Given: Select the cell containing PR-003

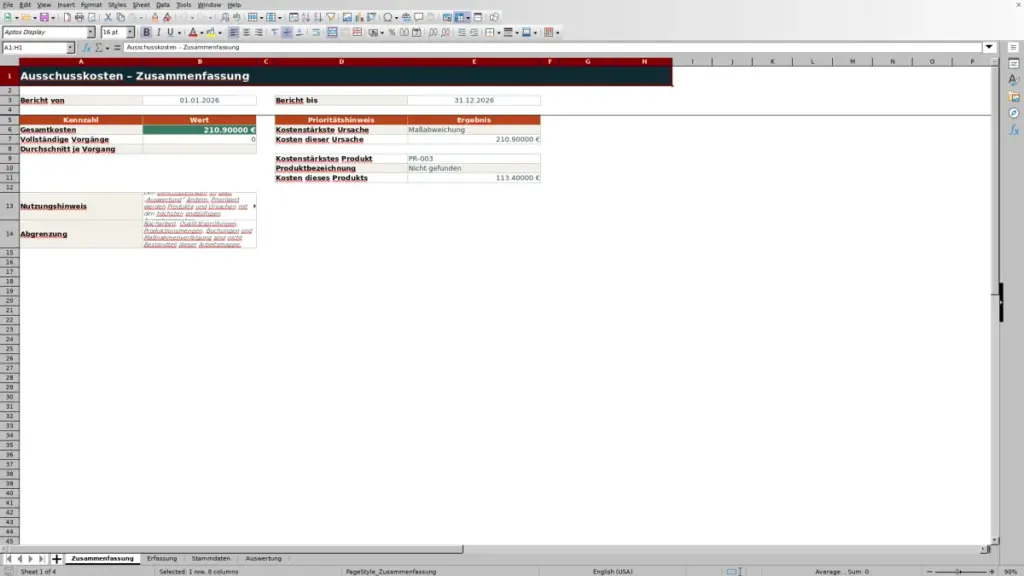Looking at the screenshot, I should coord(473,159).
